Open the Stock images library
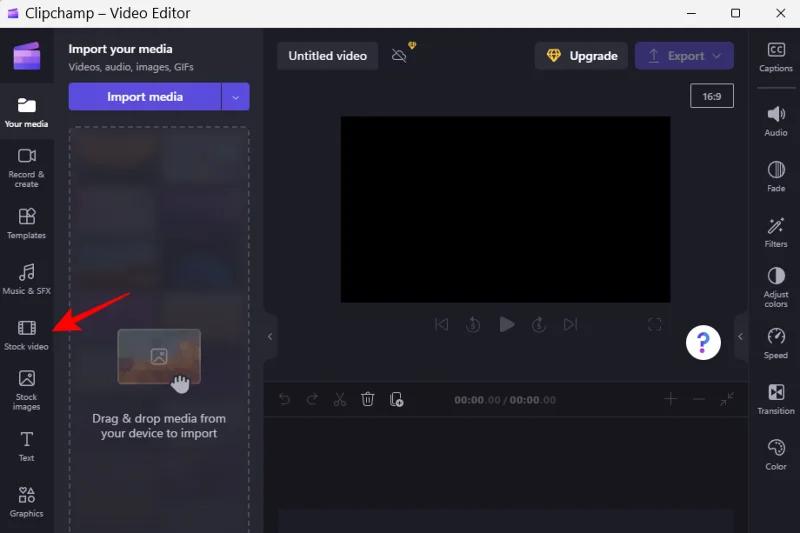This screenshot has width=800, height=533. click(x=27, y=391)
